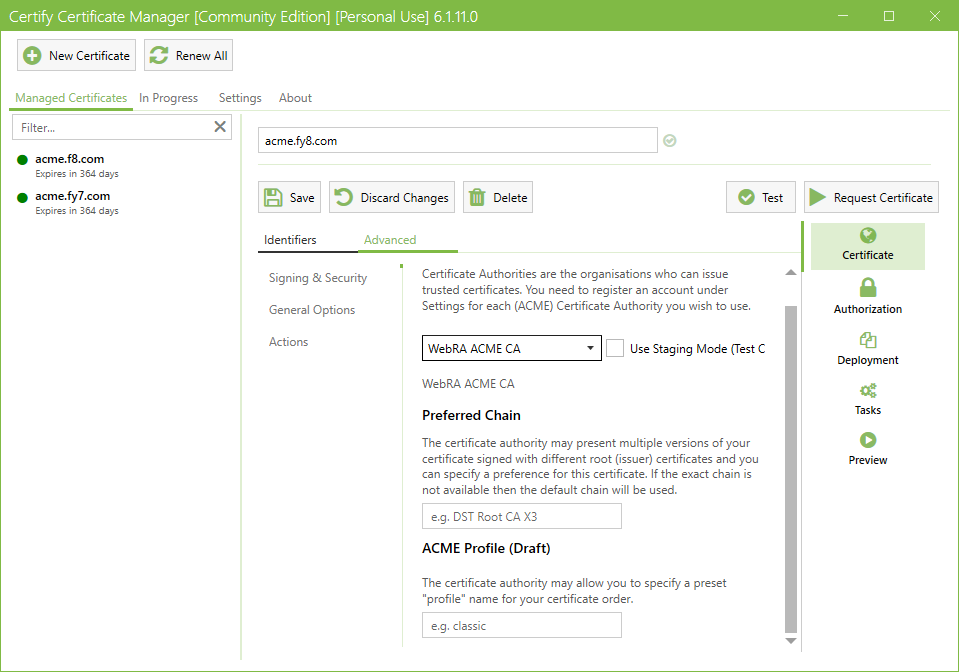Click the Request Certificate button label
This screenshot has width=959, height=672.
(883, 198)
